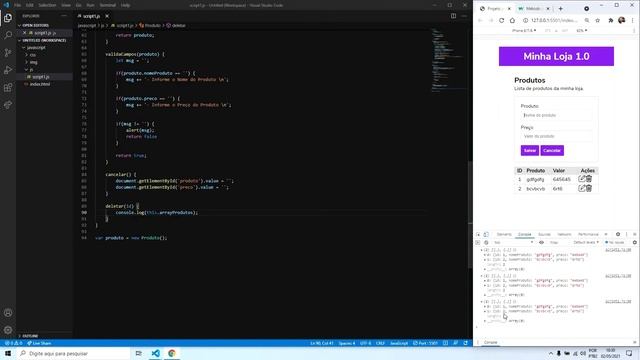This screenshot has width=640, height=360.
Task: Focus the Produto name input field
Action: click(556, 115)
